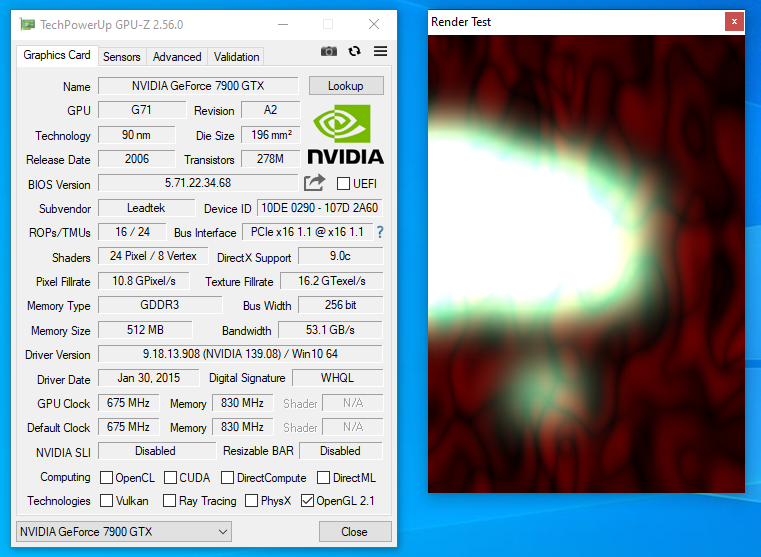Click the Resizable BAR field Disabled
This screenshot has height=557, width=761.
click(341, 451)
